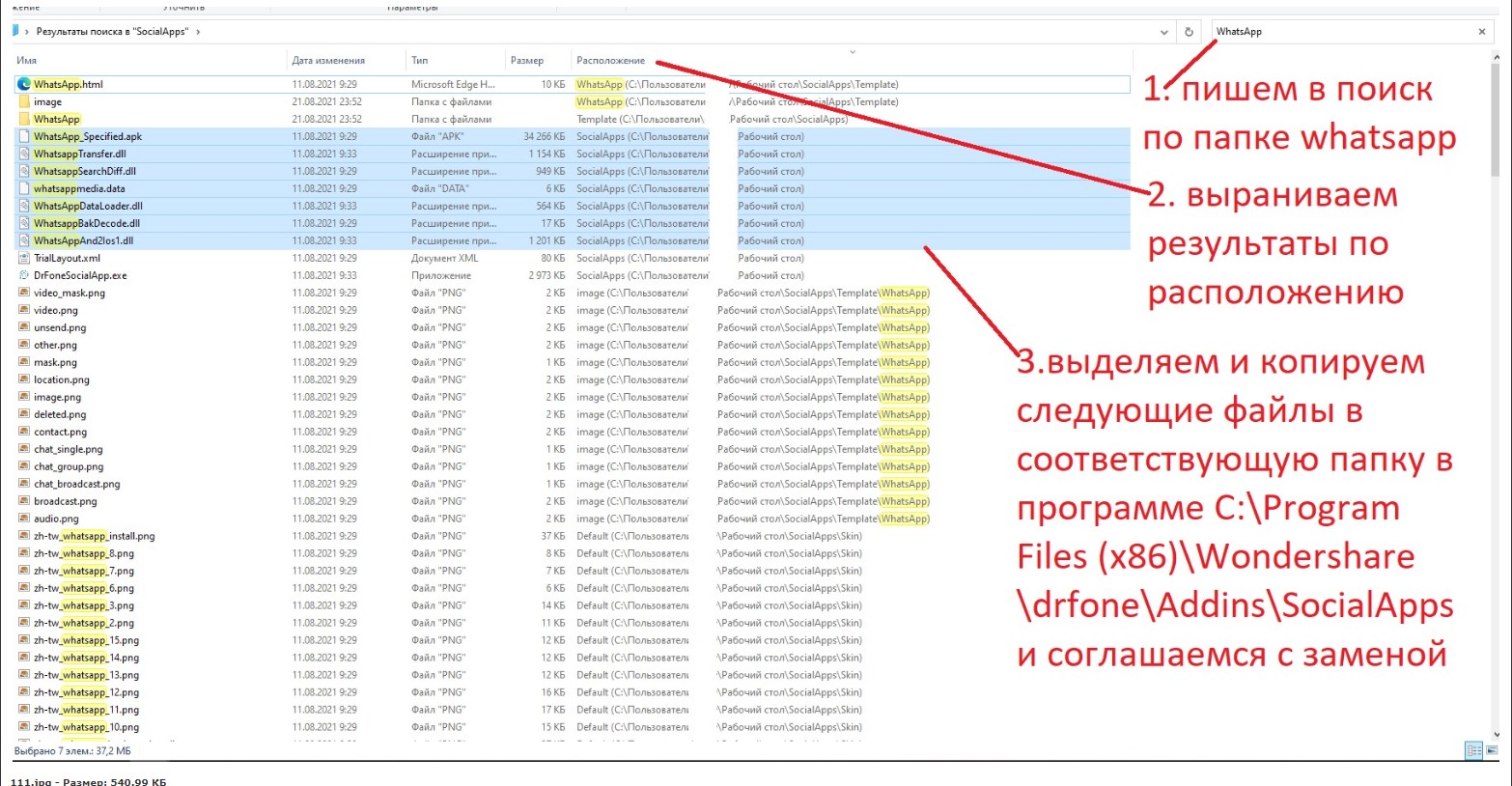Screen dimensions: 1512x786
Task: Click Приложение type cell of DrFoneSocialApp.exe
Action: pyautogui.click(x=441, y=275)
